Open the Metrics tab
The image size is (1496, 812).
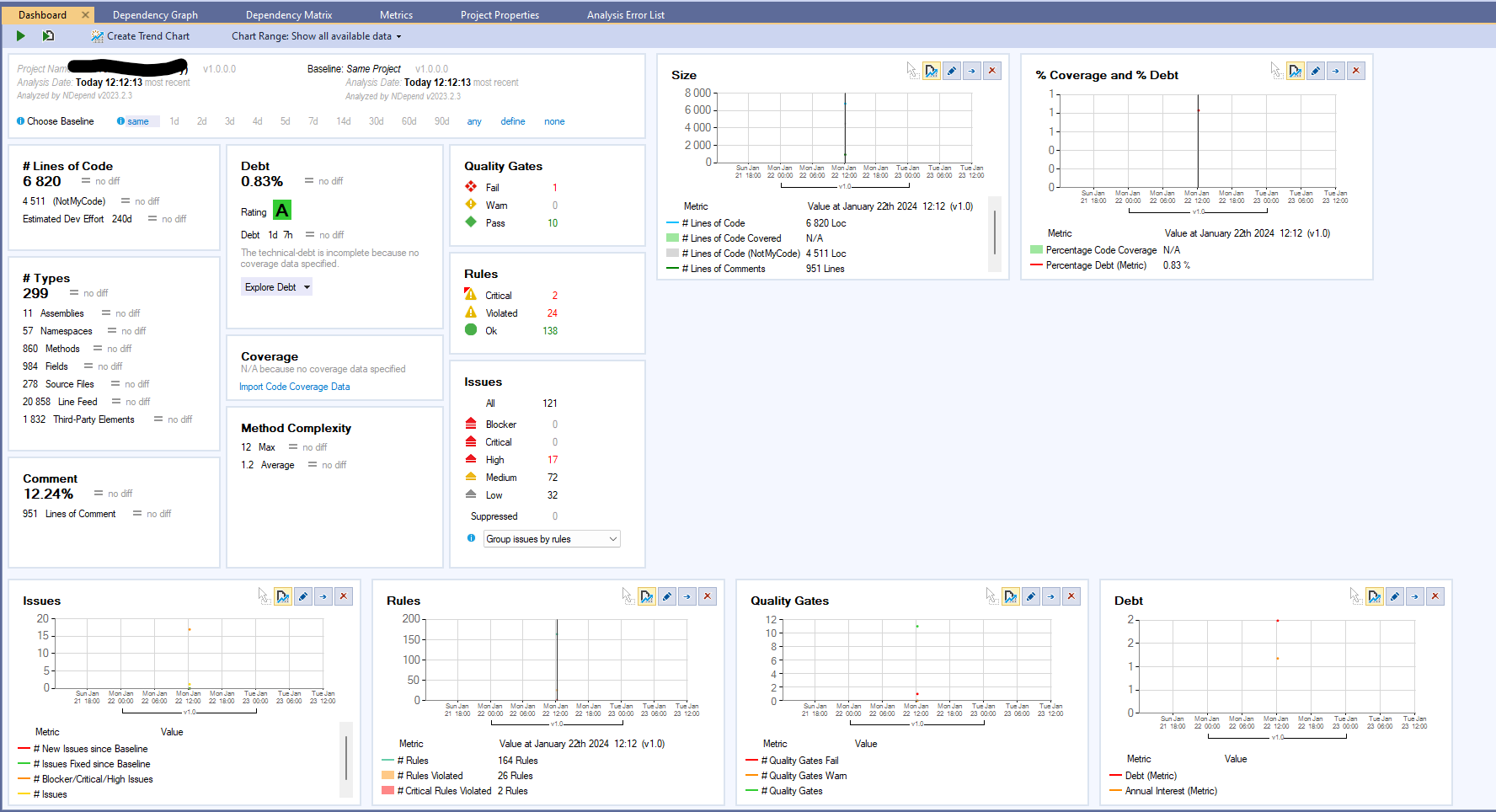click(x=396, y=15)
